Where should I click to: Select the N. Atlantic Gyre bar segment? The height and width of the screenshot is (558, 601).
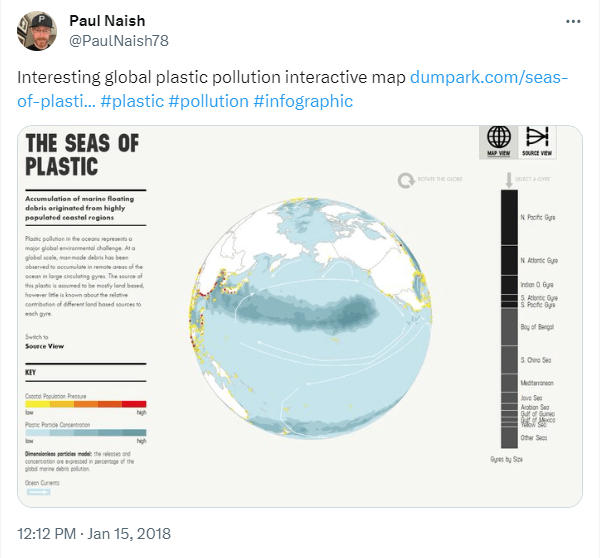(x=509, y=260)
